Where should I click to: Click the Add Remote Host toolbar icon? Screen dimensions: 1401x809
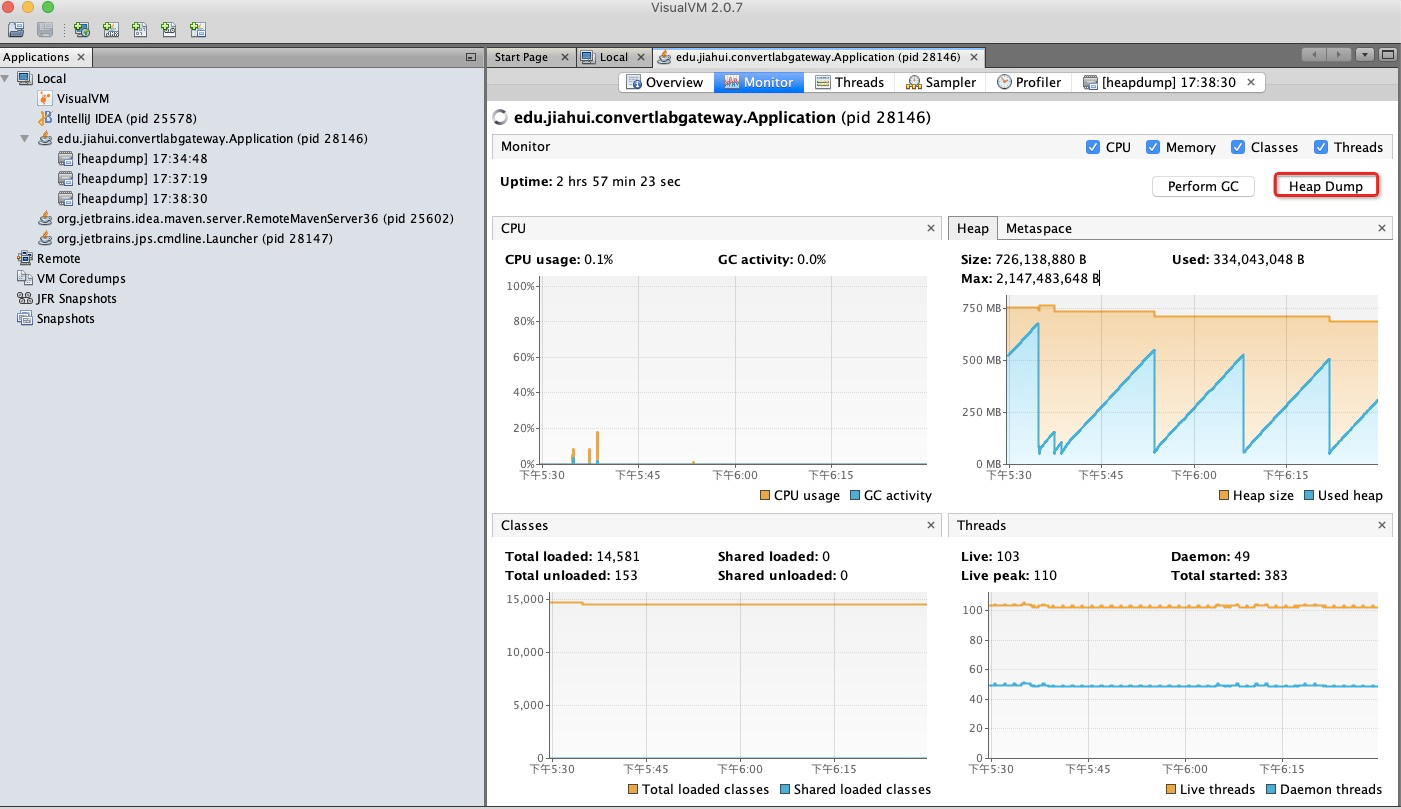point(82,30)
